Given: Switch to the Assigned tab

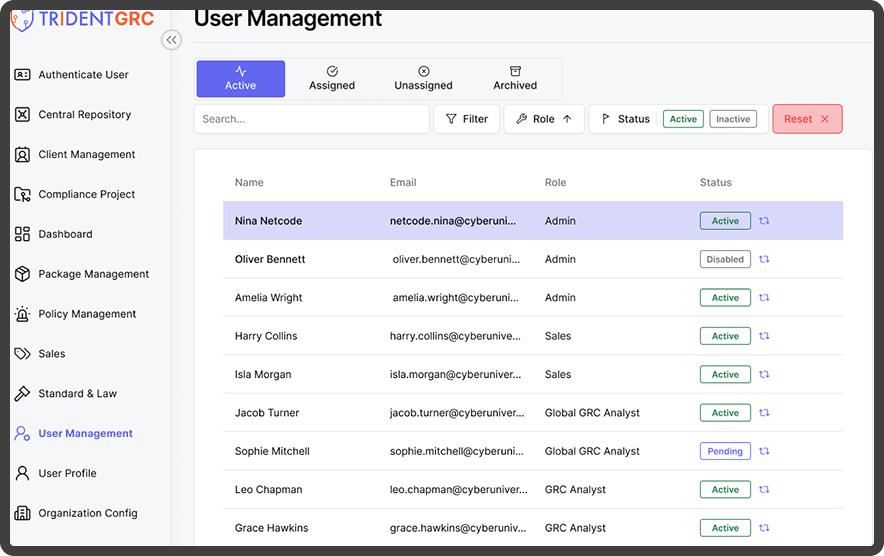Looking at the screenshot, I should (332, 79).
